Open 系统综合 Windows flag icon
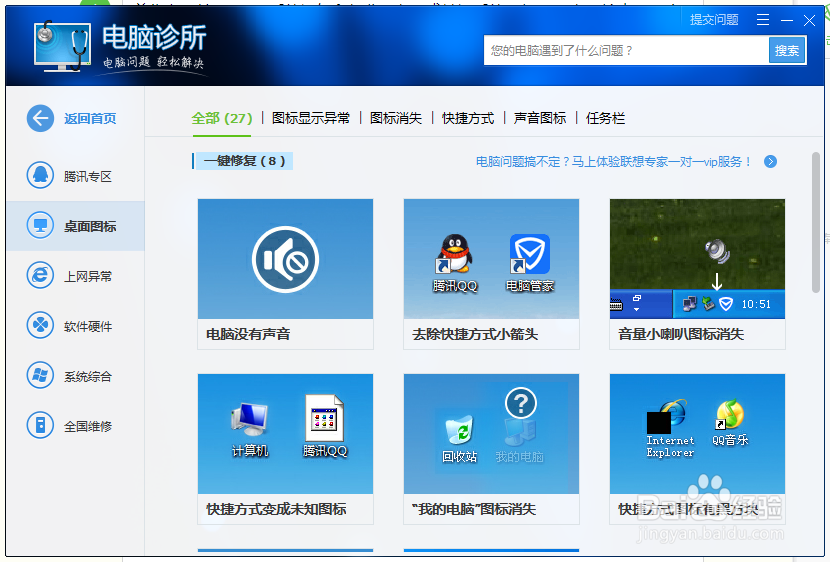The height and width of the screenshot is (562, 830). point(40,375)
